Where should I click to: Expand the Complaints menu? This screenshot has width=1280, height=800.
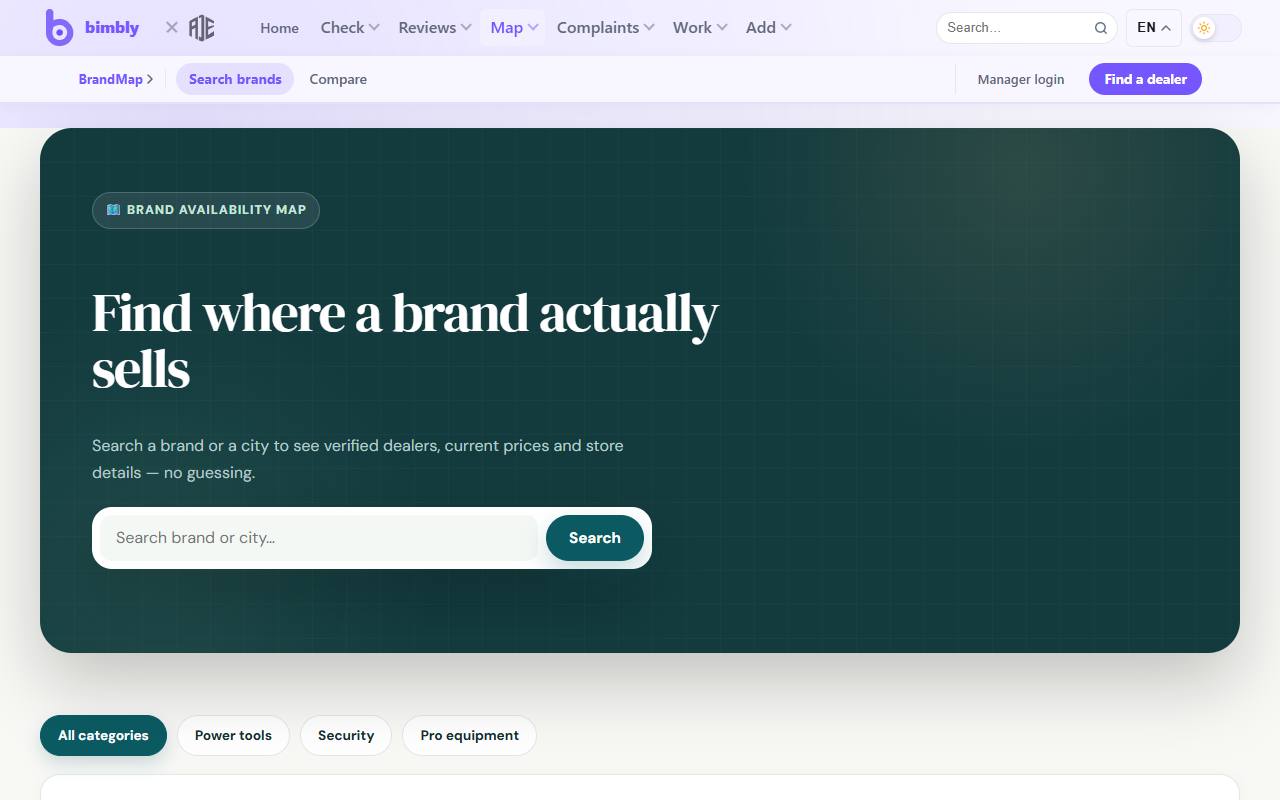point(606,28)
